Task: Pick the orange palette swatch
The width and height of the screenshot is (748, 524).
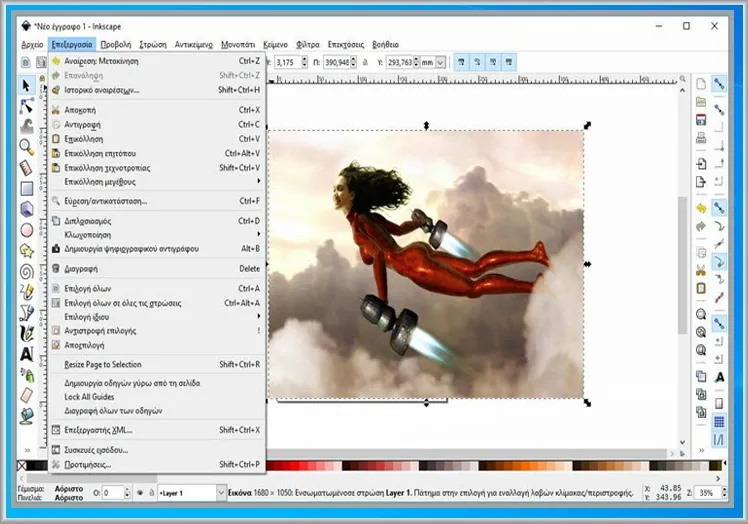Action: tap(525, 465)
